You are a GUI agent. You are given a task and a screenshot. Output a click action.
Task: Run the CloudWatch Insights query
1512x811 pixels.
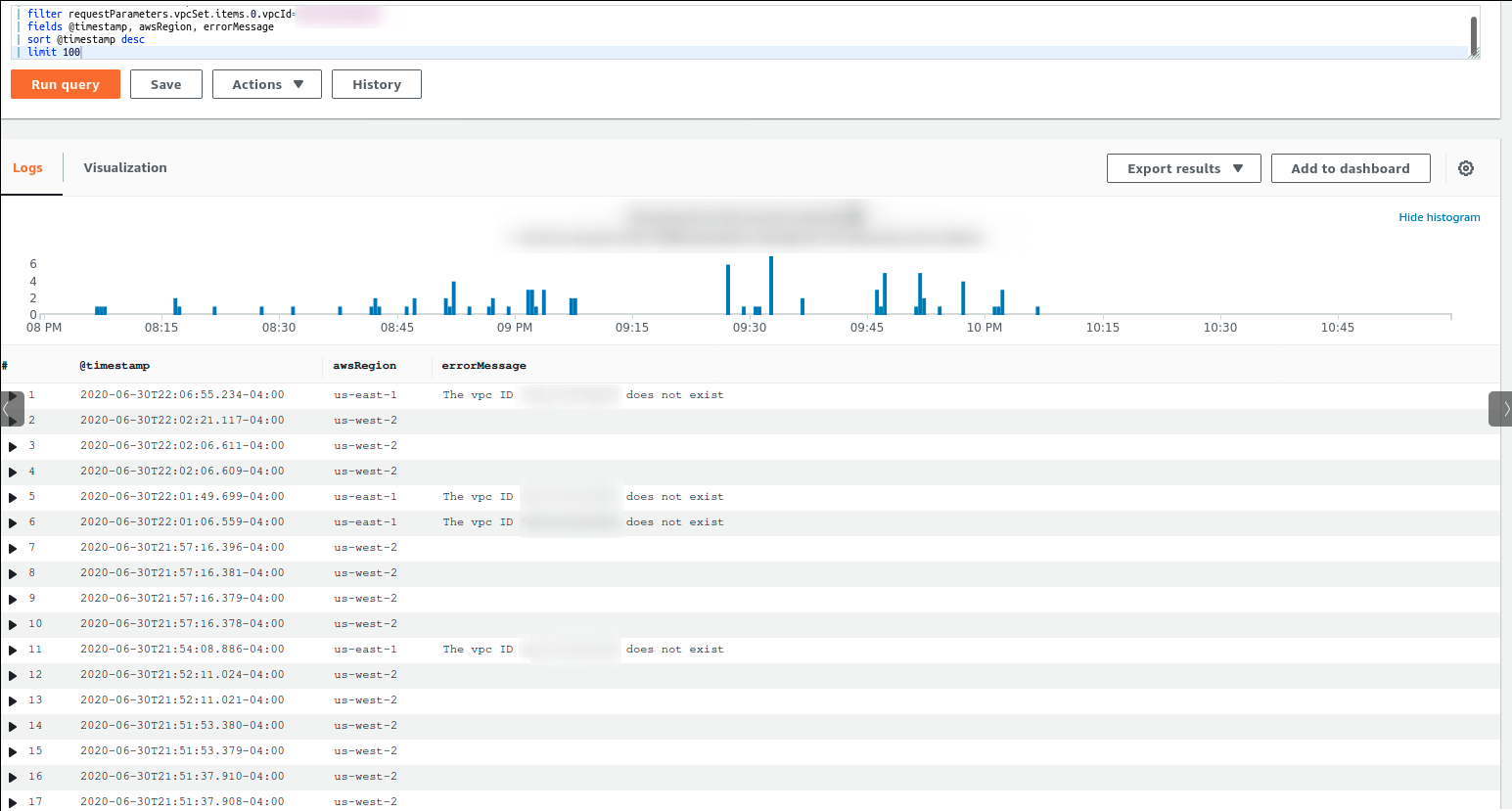(x=65, y=84)
